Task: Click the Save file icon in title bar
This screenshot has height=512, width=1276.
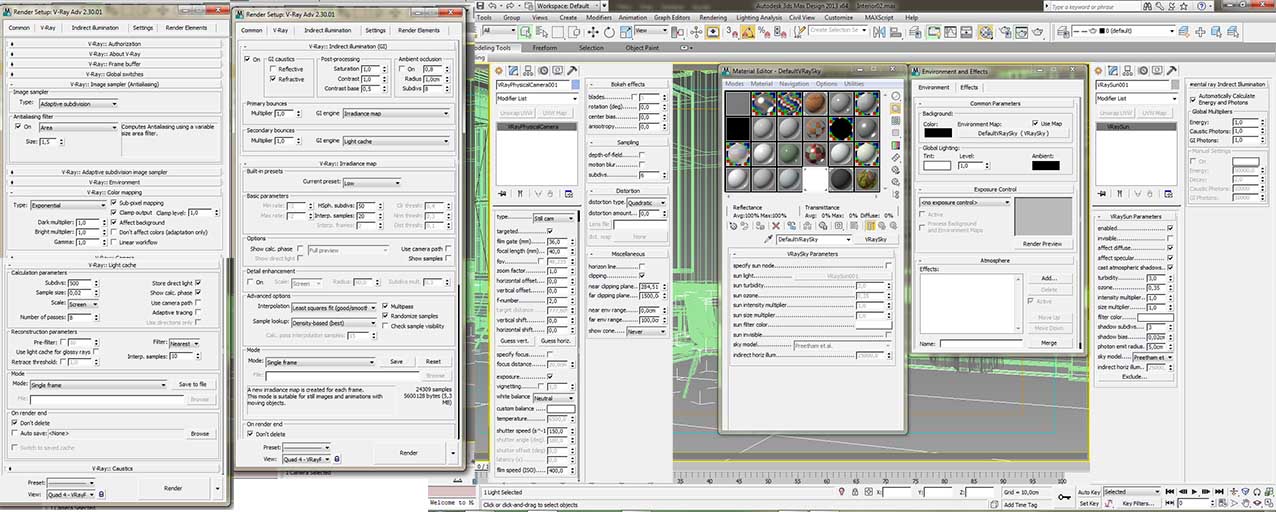Action: [x=480, y=5]
